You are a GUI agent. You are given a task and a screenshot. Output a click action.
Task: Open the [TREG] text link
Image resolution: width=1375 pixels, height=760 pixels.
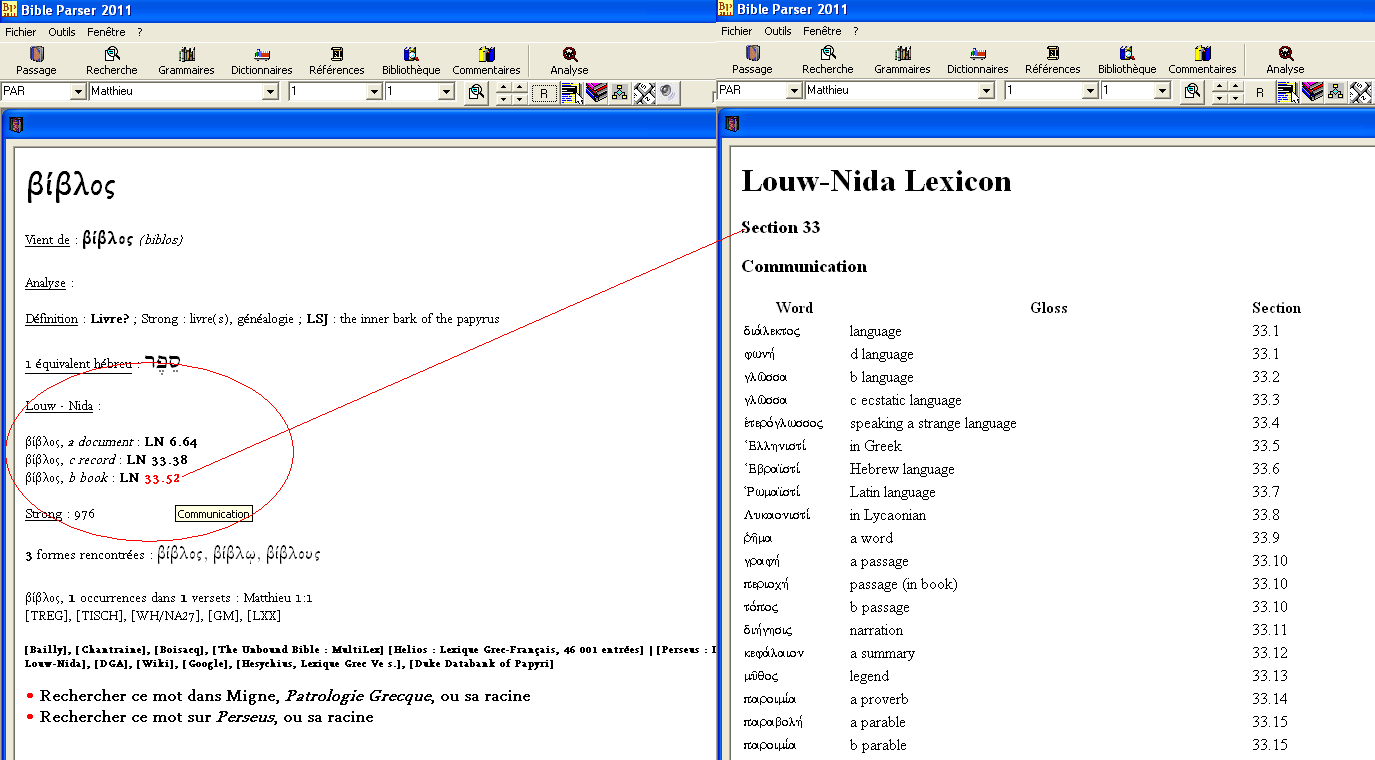coord(46,614)
